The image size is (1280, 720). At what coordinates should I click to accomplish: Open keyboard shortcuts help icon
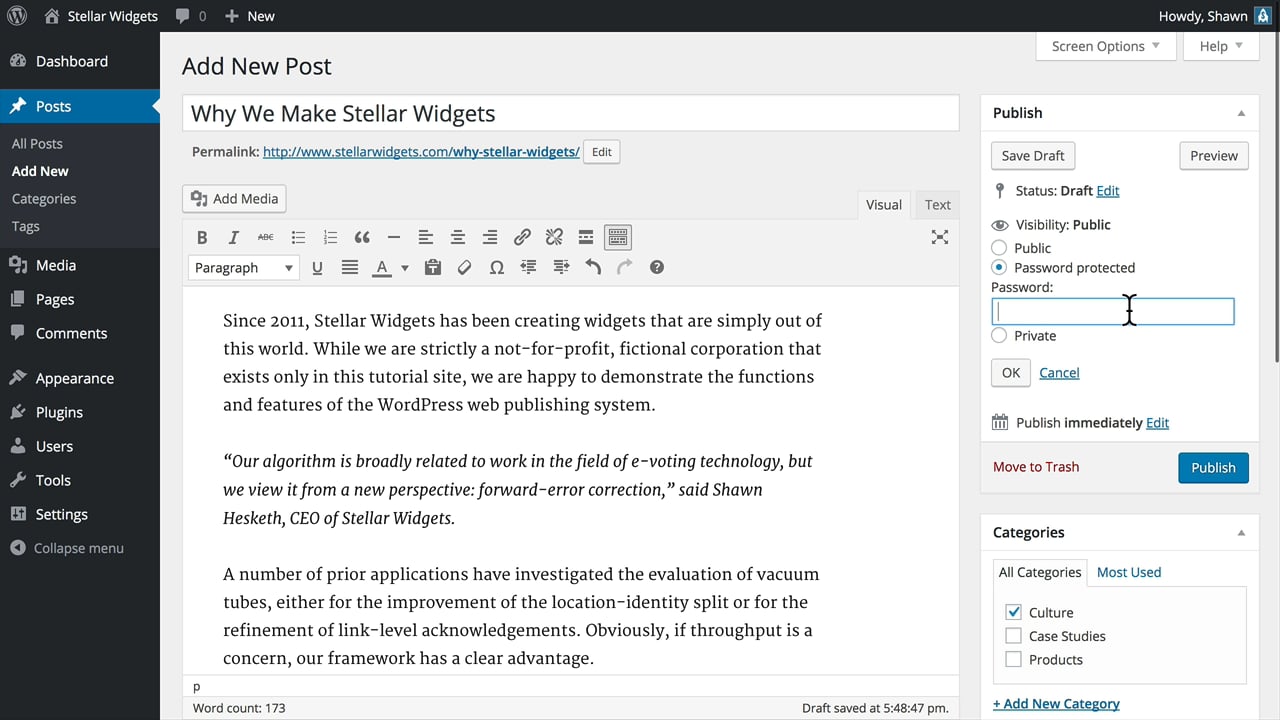[657, 267]
